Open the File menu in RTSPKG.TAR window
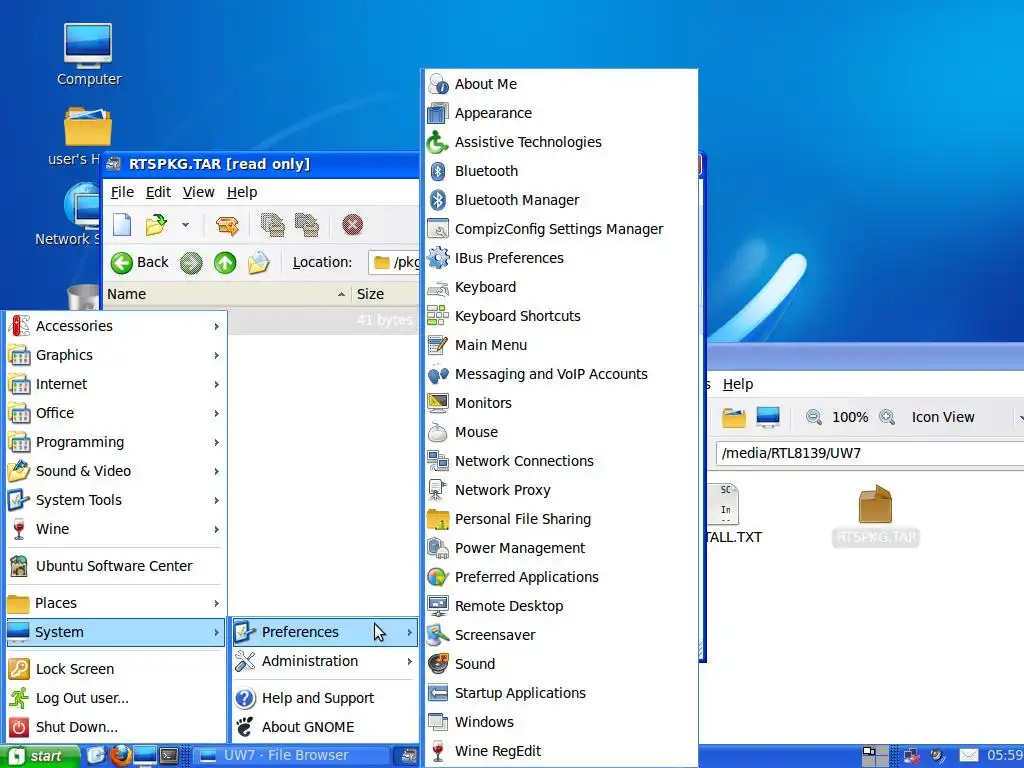1024x768 pixels. point(122,192)
